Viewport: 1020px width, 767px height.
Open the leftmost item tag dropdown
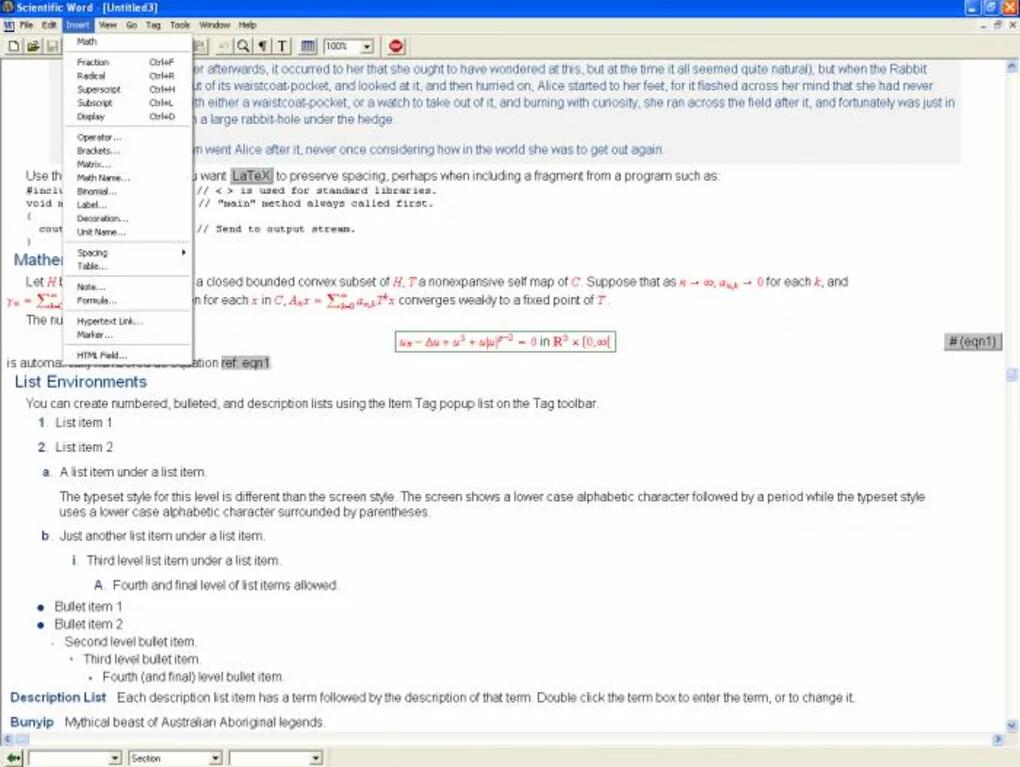click(x=114, y=758)
